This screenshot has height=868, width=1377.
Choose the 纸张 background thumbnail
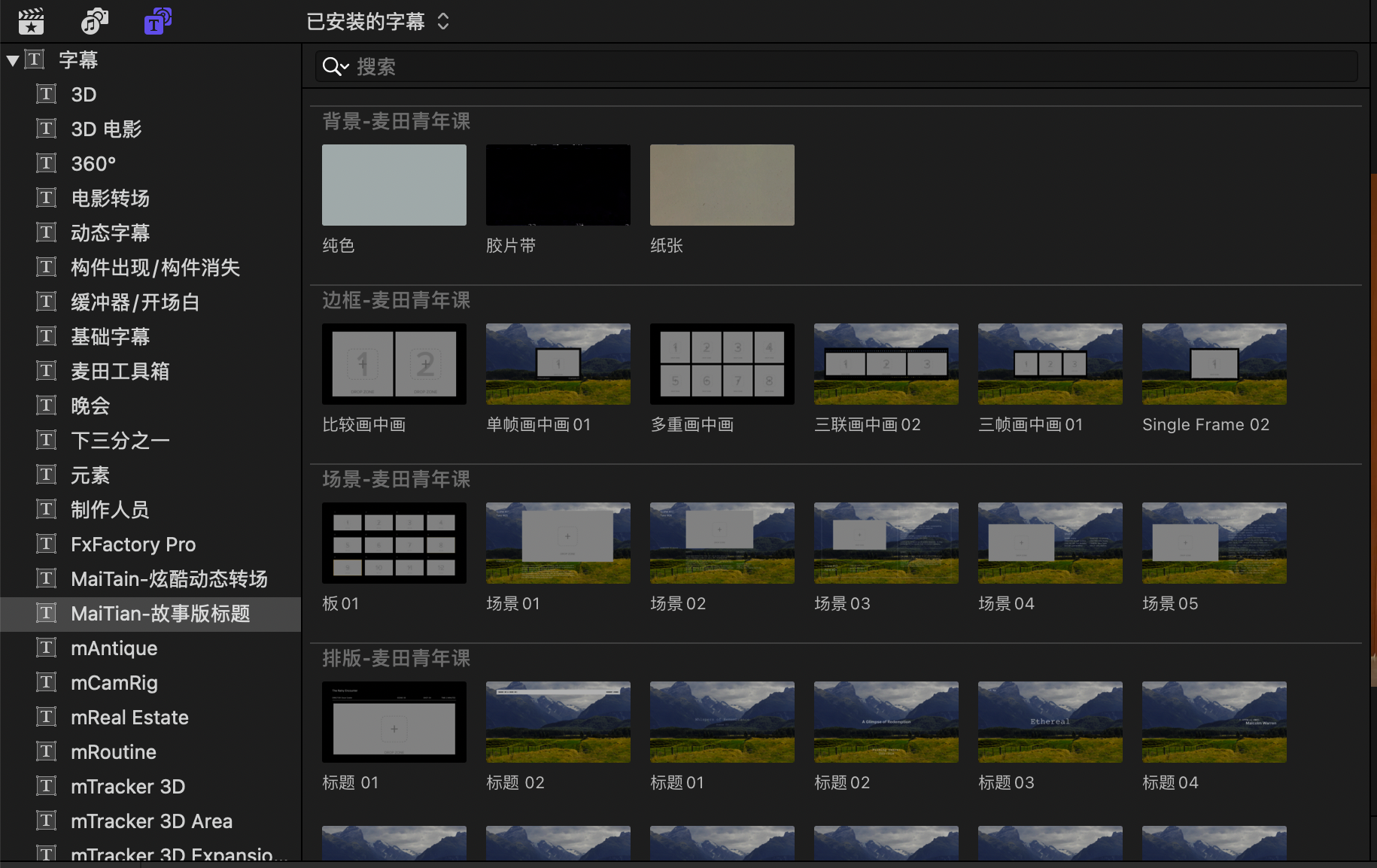(722, 185)
